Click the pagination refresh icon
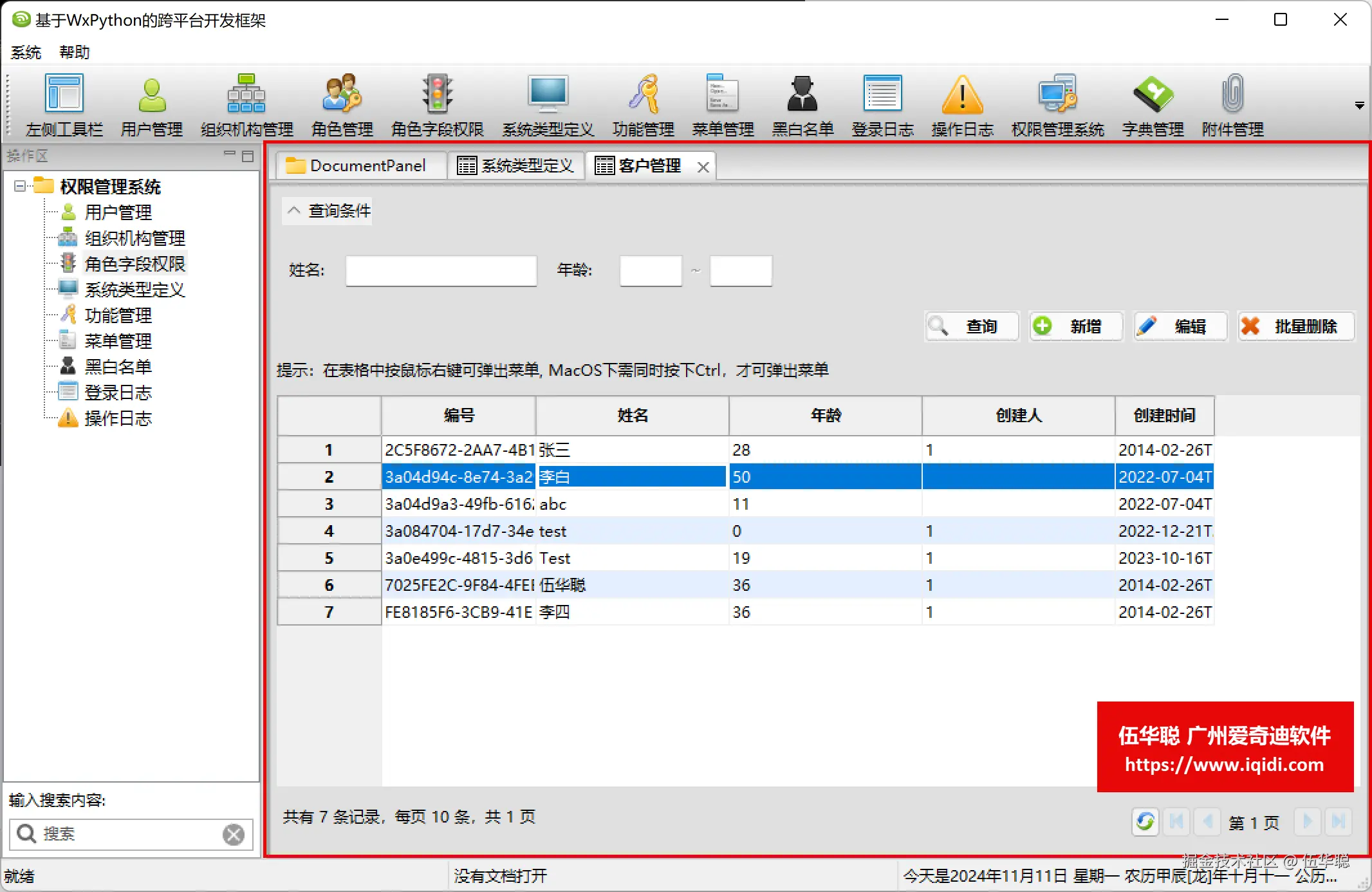The image size is (1372, 892). point(1145,822)
